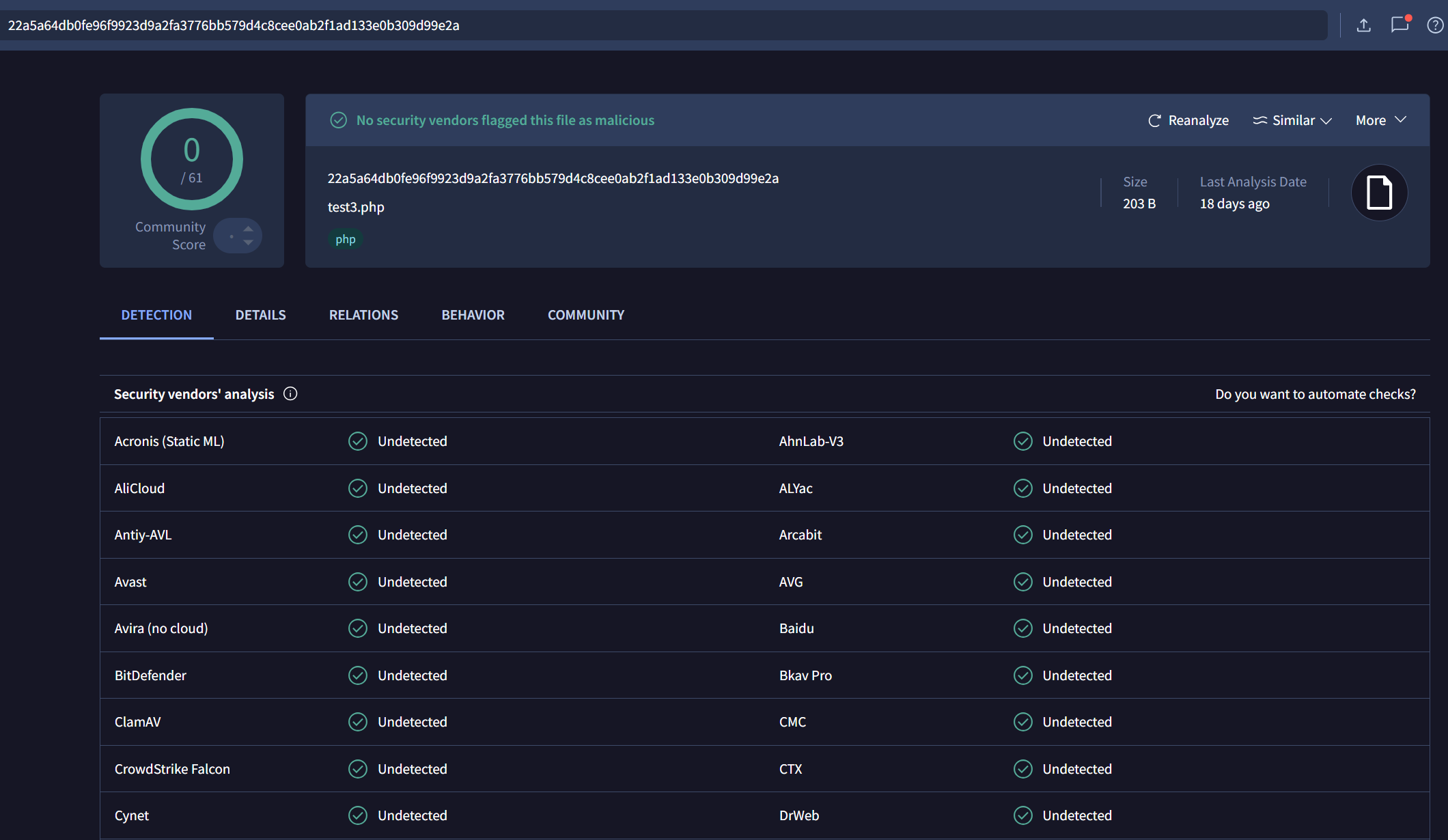Vote community score down arrow
The image size is (1448, 840).
pos(249,242)
